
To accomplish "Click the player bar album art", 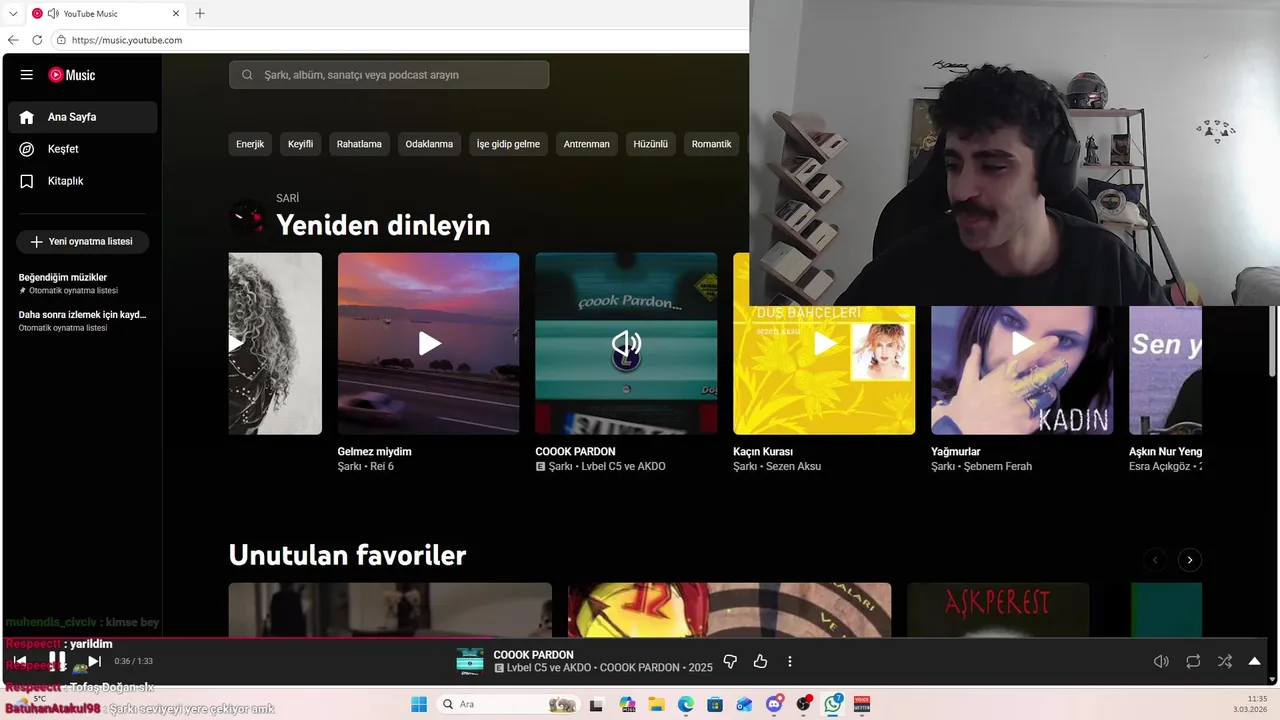I will (x=470, y=661).
